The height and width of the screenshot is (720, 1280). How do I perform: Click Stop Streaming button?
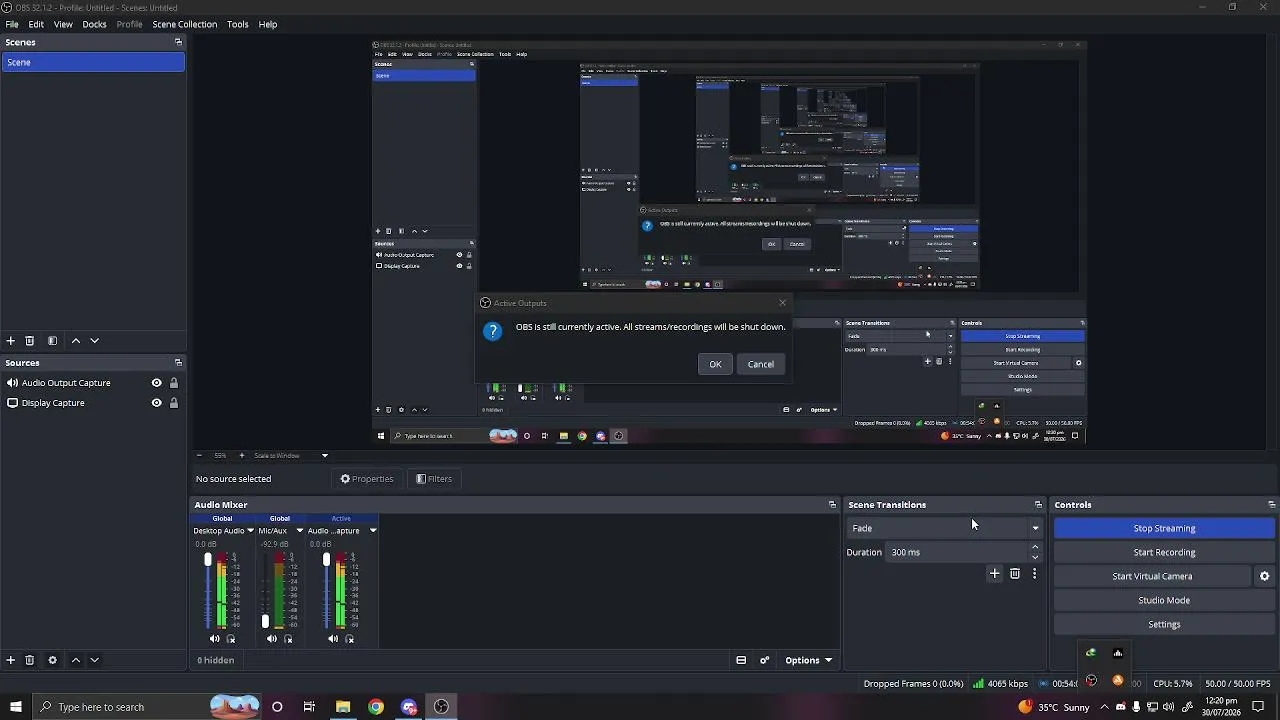1164,528
